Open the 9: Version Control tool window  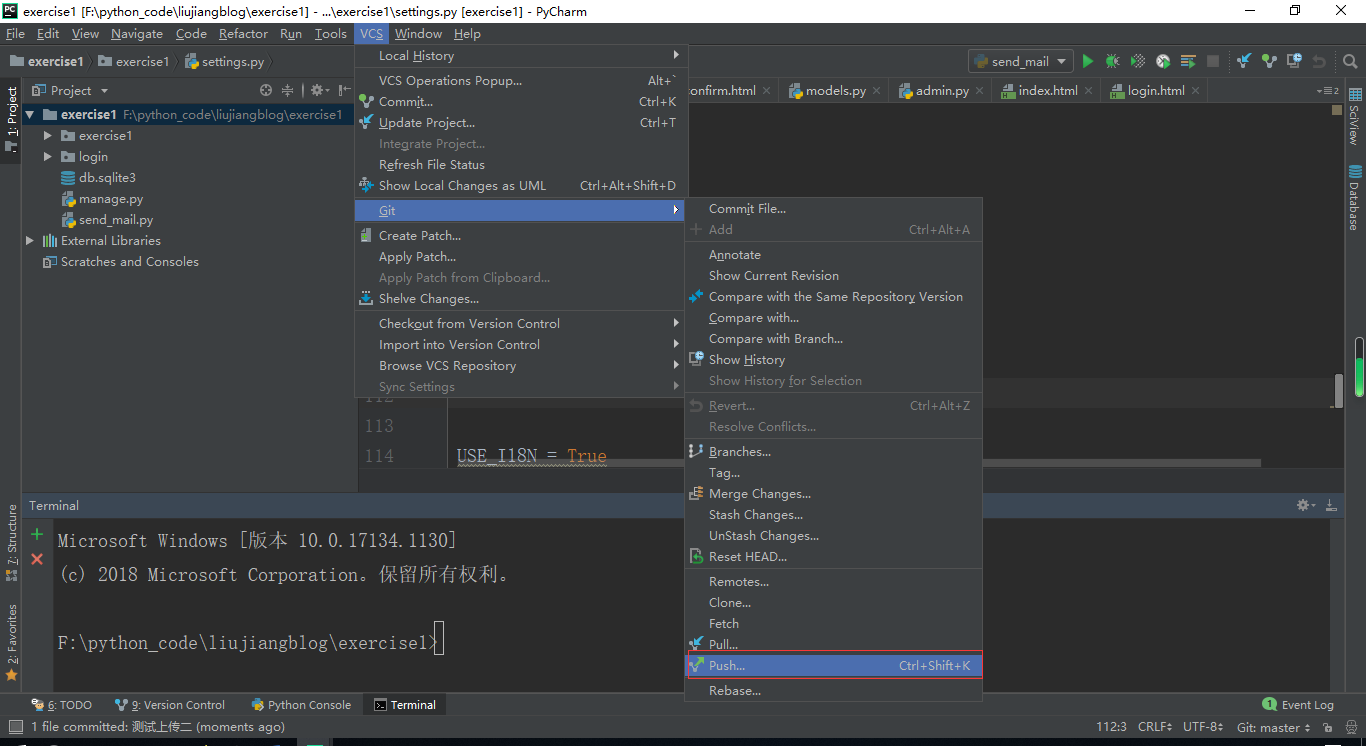point(170,705)
